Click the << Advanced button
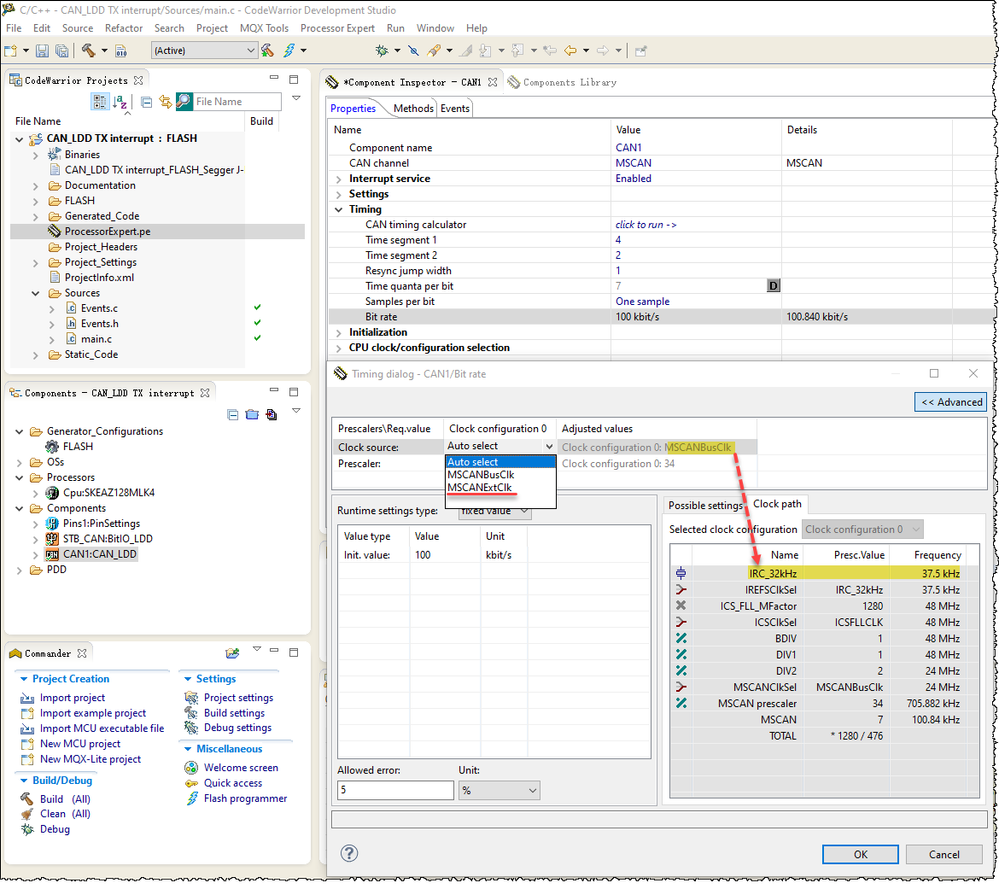Image resolution: width=999 pixels, height=884 pixels. coord(950,402)
